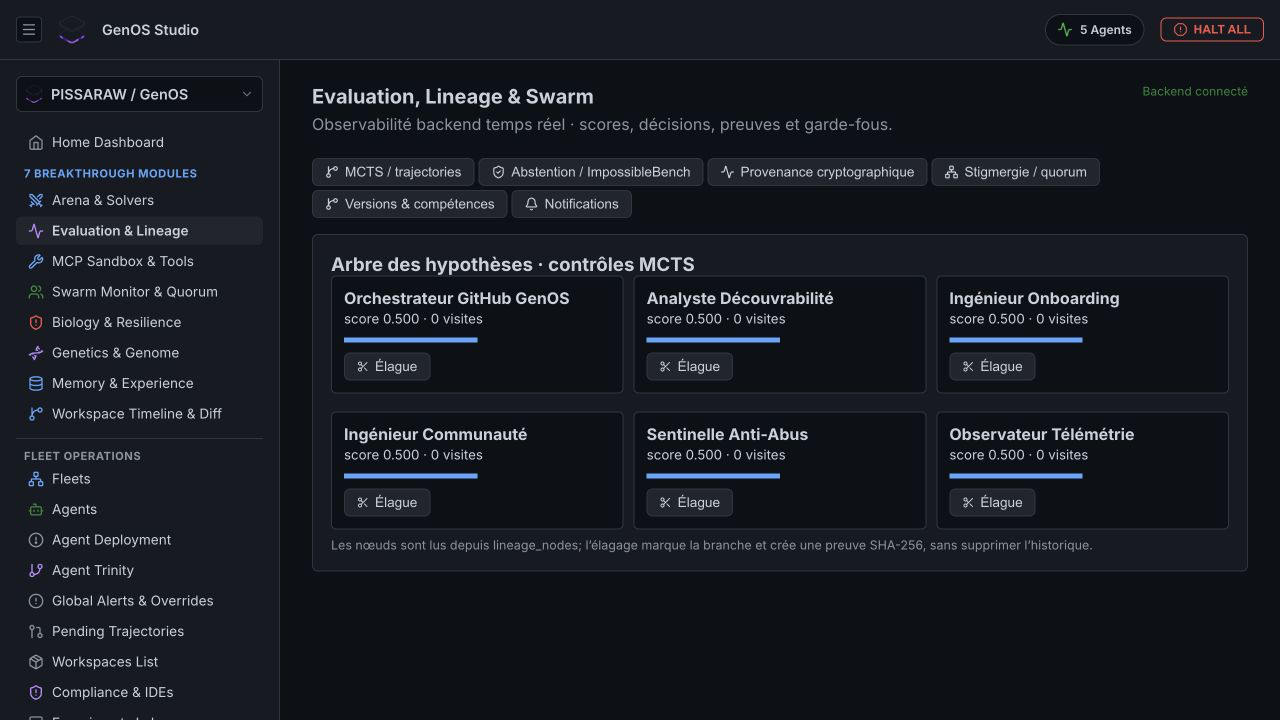Click the Orchestrateur GitHub GenOS score bar
This screenshot has height=720, width=1280.
pyautogui.click(x=410, y=340)
